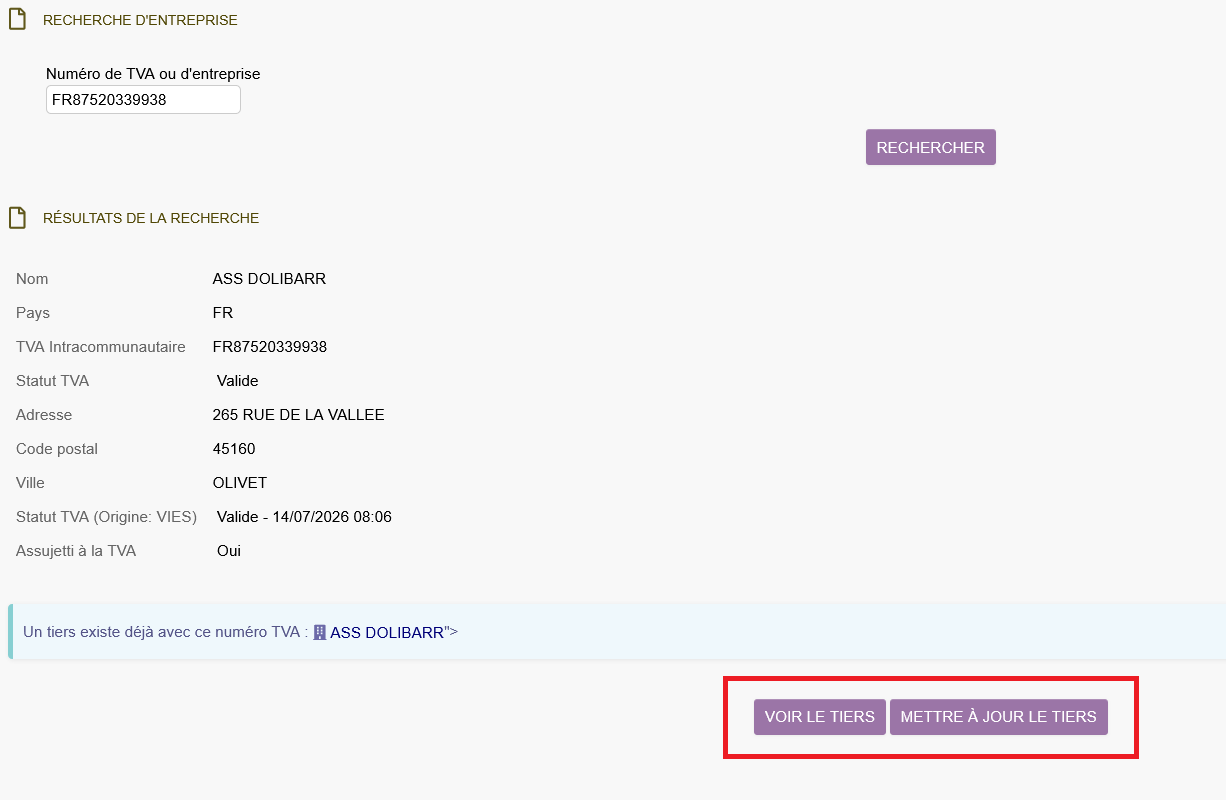Click the city value OLIVET
Viewport: 1226px width, 800px height.
(239, 483)
